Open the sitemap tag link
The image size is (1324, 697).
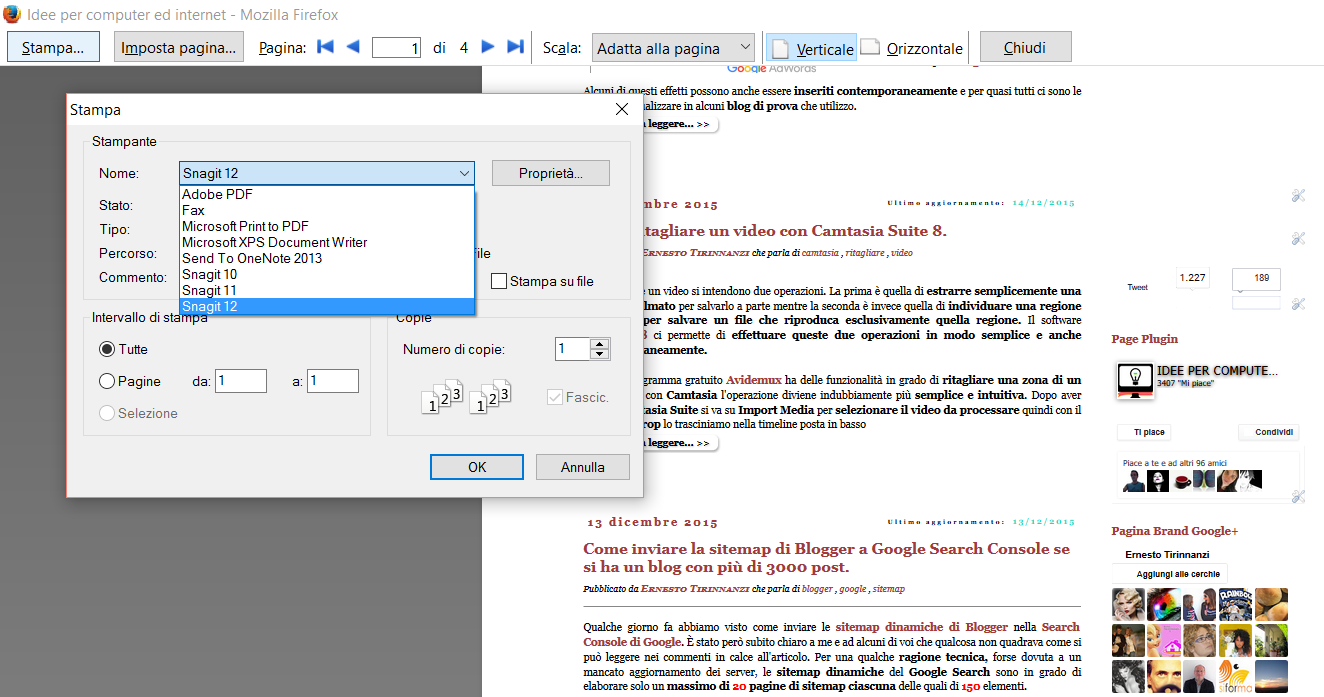pyautogui.click(x=889, y=590)
